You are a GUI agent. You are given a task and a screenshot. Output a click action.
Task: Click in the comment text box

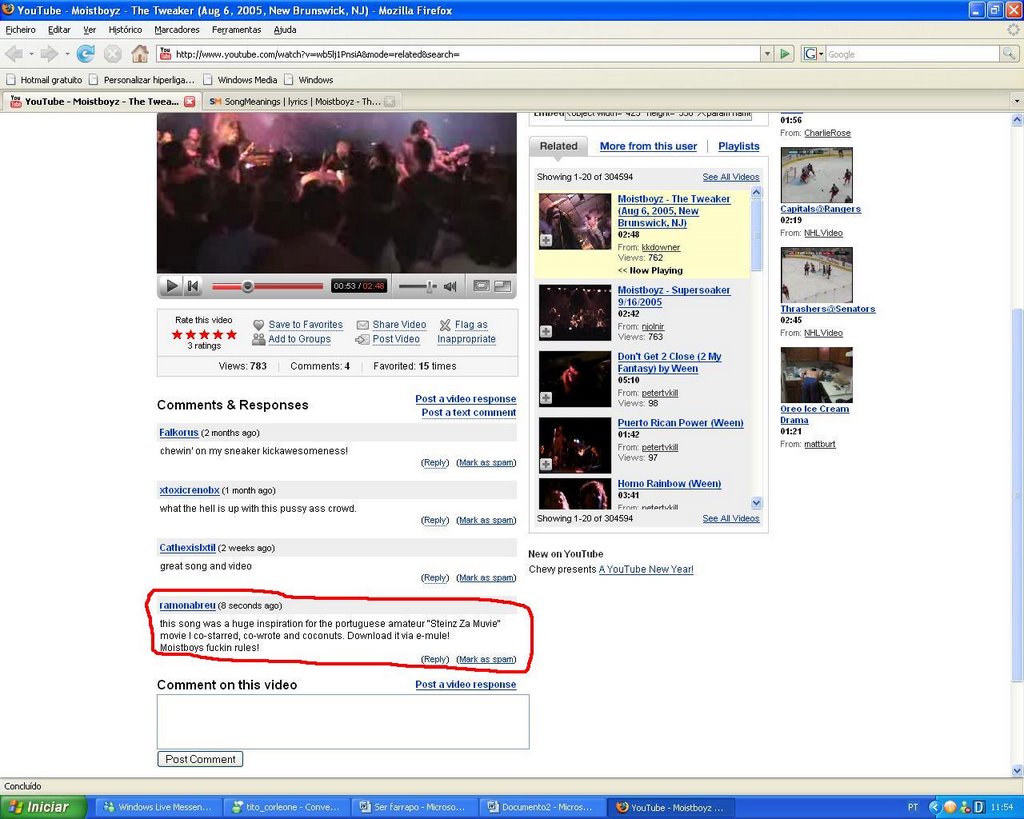click(343, 721)
